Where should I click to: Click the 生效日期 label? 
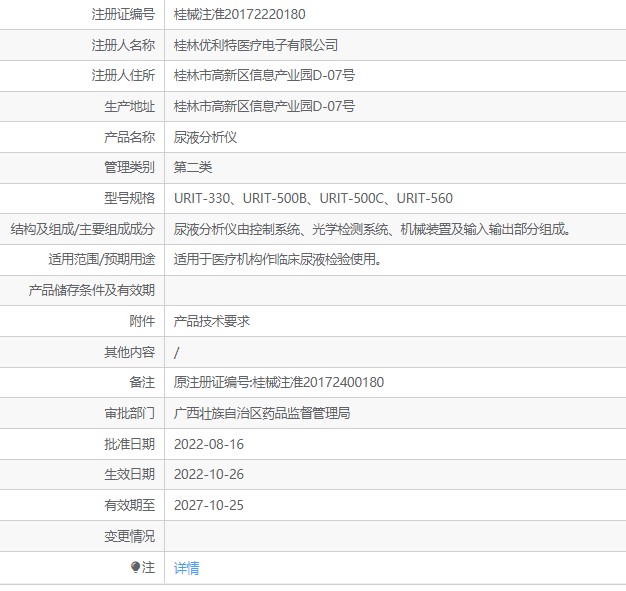pyautogui.click(x=129, y=474)
